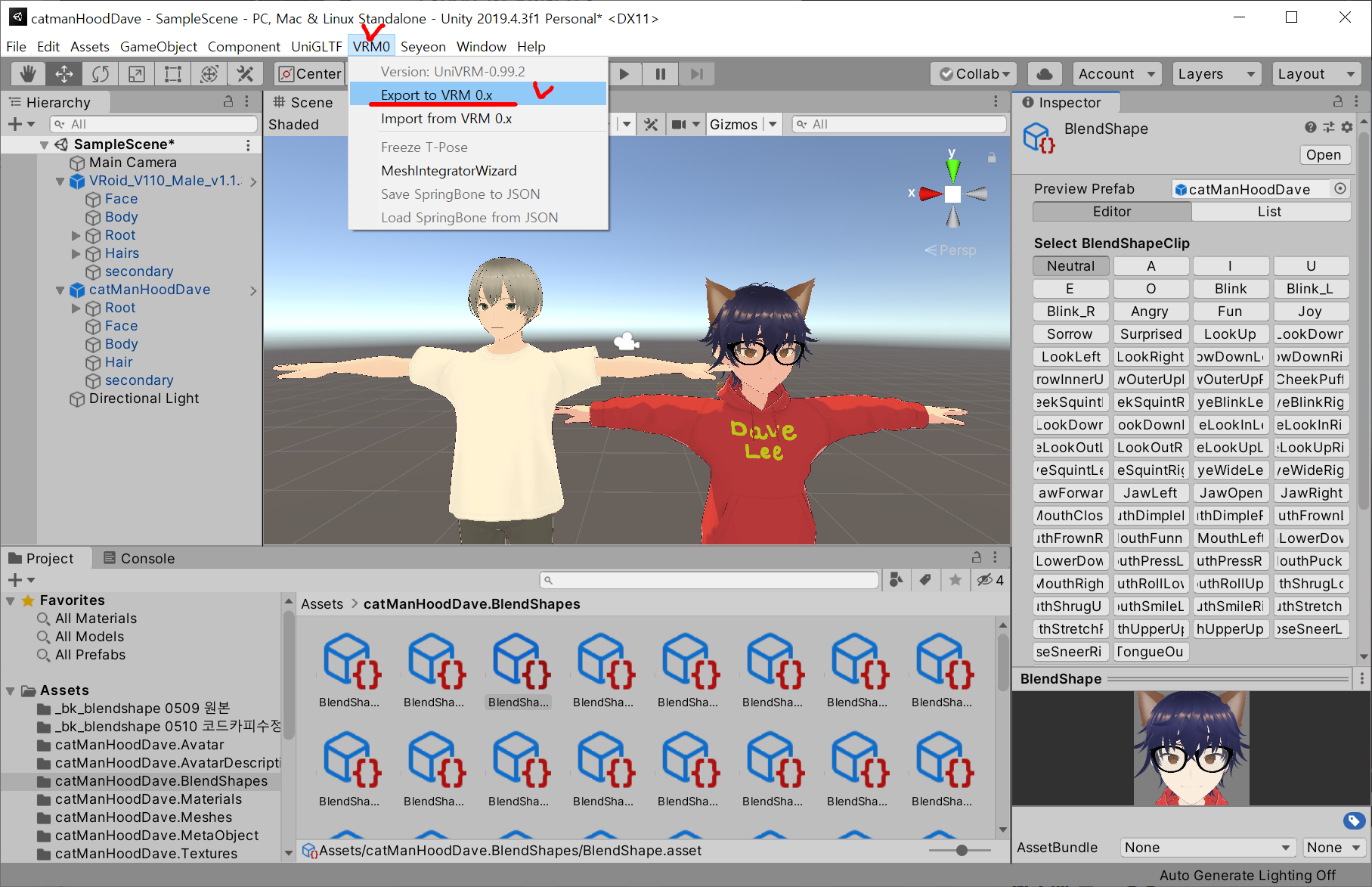Screen dimensions: 1372x887
Task: Open the Seyeon menu
Action: (x=423, y=46)
